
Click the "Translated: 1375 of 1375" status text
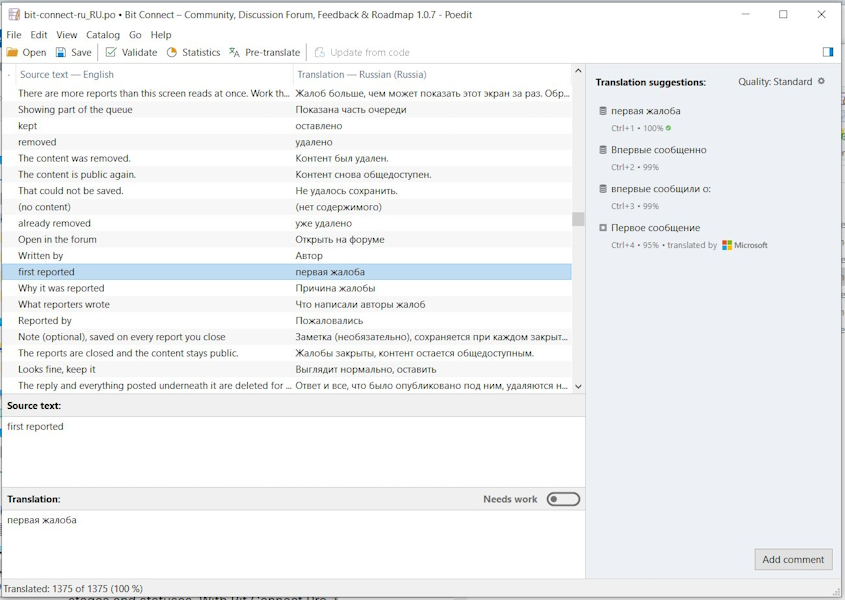click(x=73, y=589)
